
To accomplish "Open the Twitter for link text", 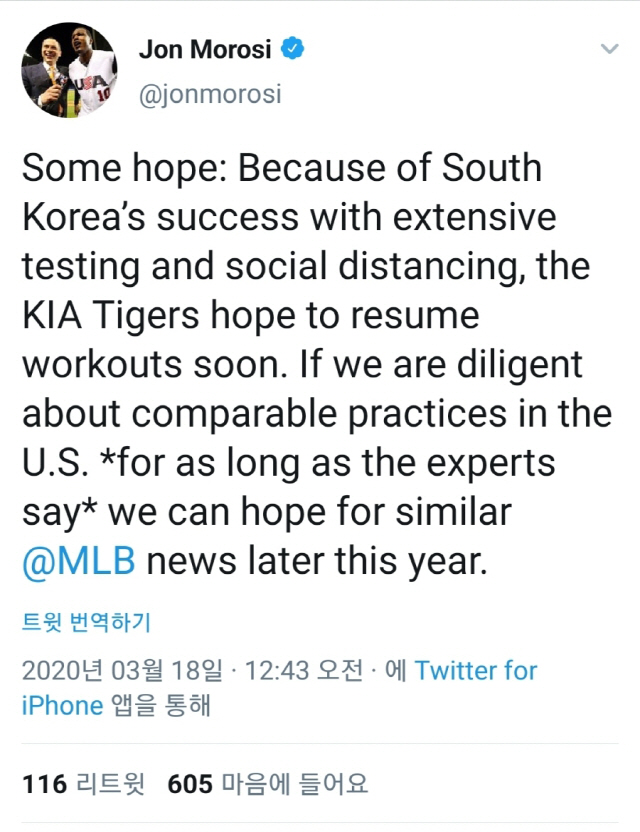I will (476, 671).
